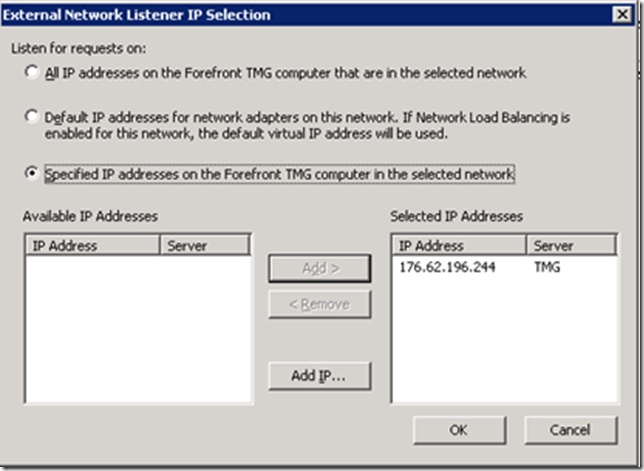
Task: Cancel the IP selection dialog
Action: [569, 430]
